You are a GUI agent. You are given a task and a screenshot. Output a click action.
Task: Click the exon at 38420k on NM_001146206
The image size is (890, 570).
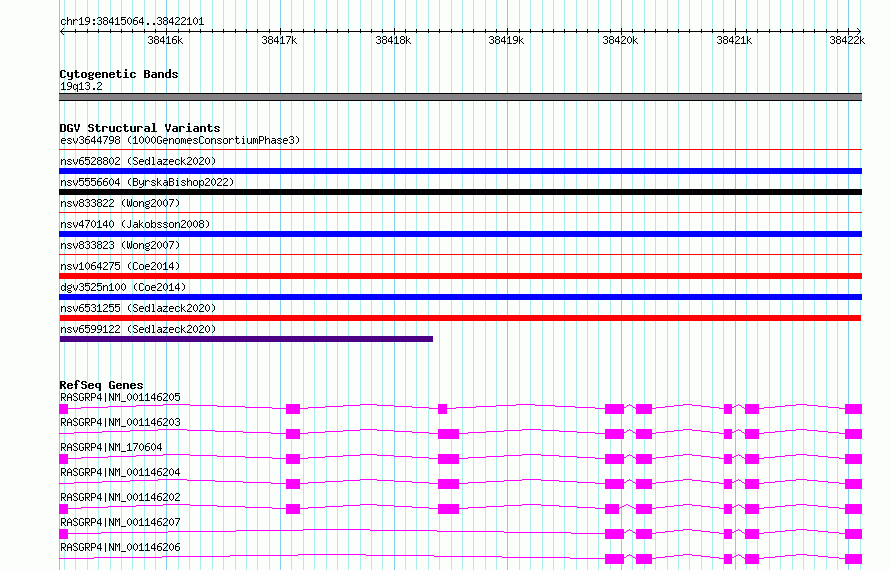point(615,559)
